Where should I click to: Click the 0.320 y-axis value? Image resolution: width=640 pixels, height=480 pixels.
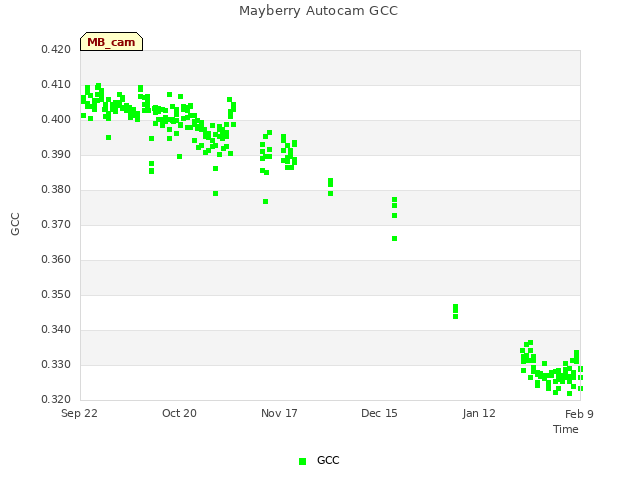click(x=56, y=399)
